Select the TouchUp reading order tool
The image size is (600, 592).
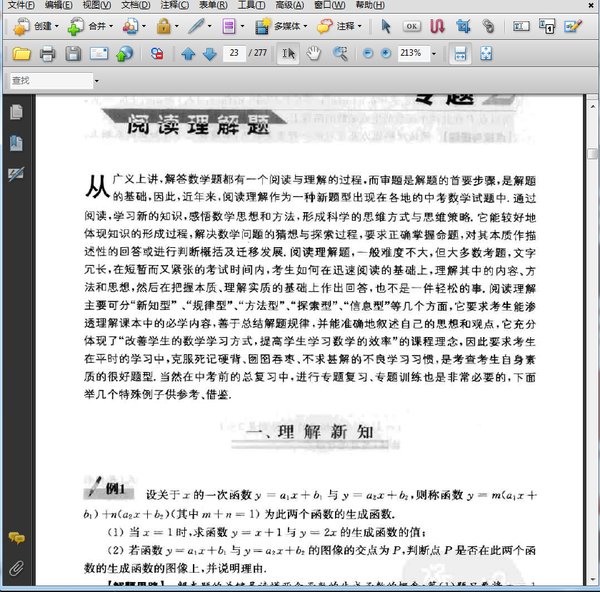[x=546, y=26]
